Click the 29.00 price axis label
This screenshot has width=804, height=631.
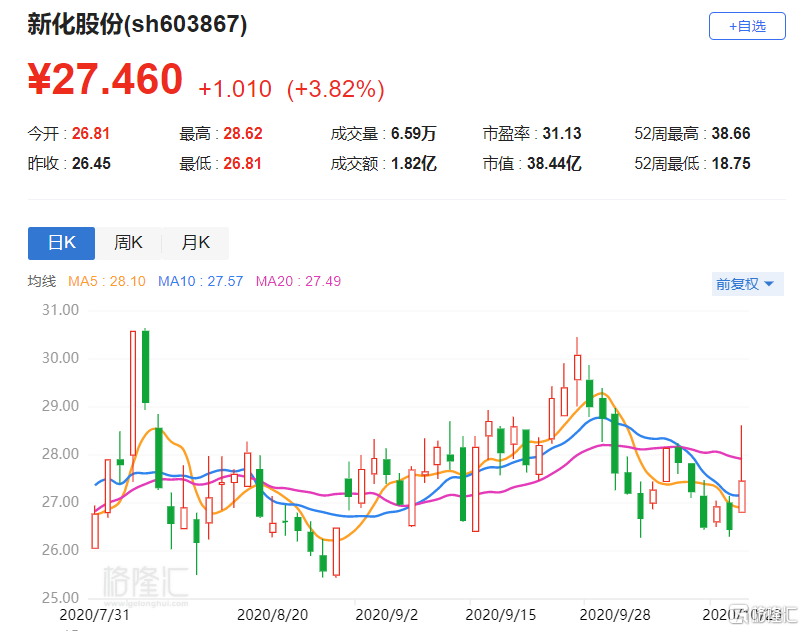pyautogui.click(x=61, y=406)
